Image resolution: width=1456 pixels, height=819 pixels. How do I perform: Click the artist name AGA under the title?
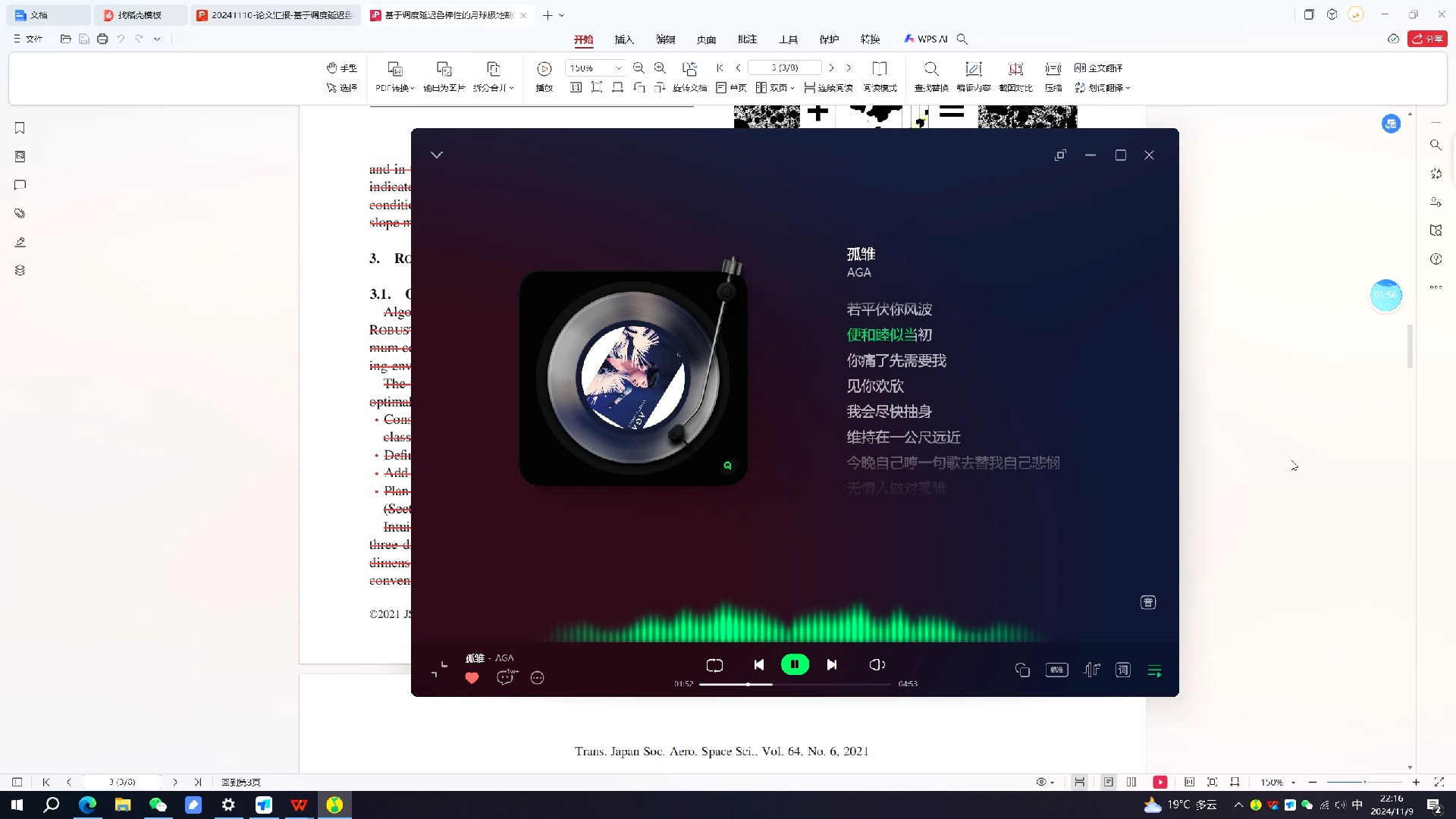(x=859, y=272)
